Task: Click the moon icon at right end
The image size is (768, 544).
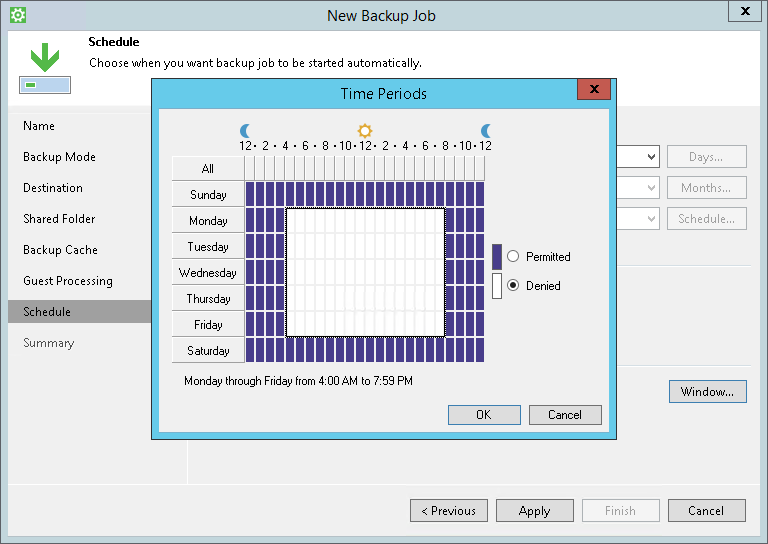Action: point(486,131)
